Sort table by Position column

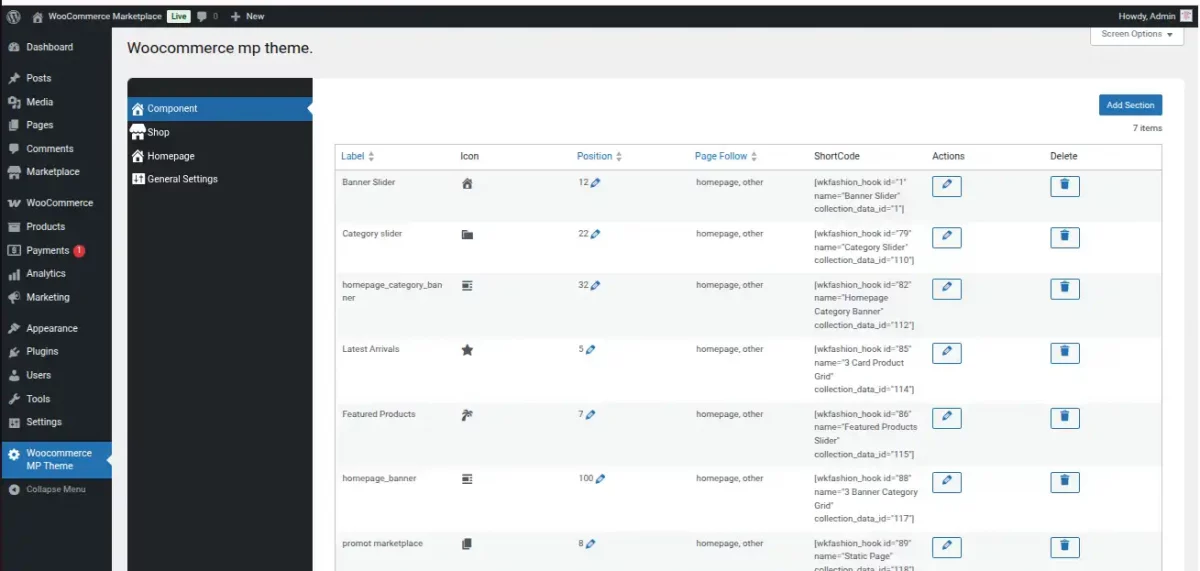pyautogui.click(x=599, y=156)
